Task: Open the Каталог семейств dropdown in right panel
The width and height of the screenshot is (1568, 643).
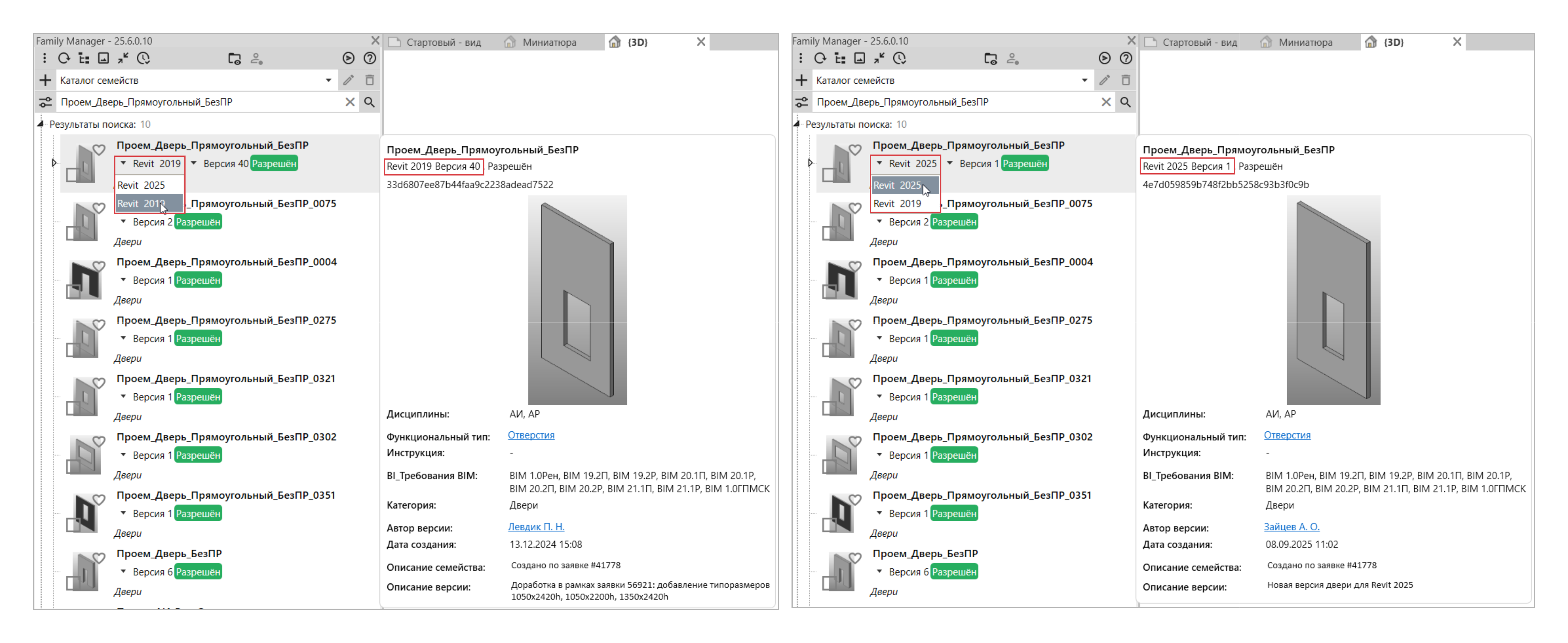Action: (x=1084, y=80)
